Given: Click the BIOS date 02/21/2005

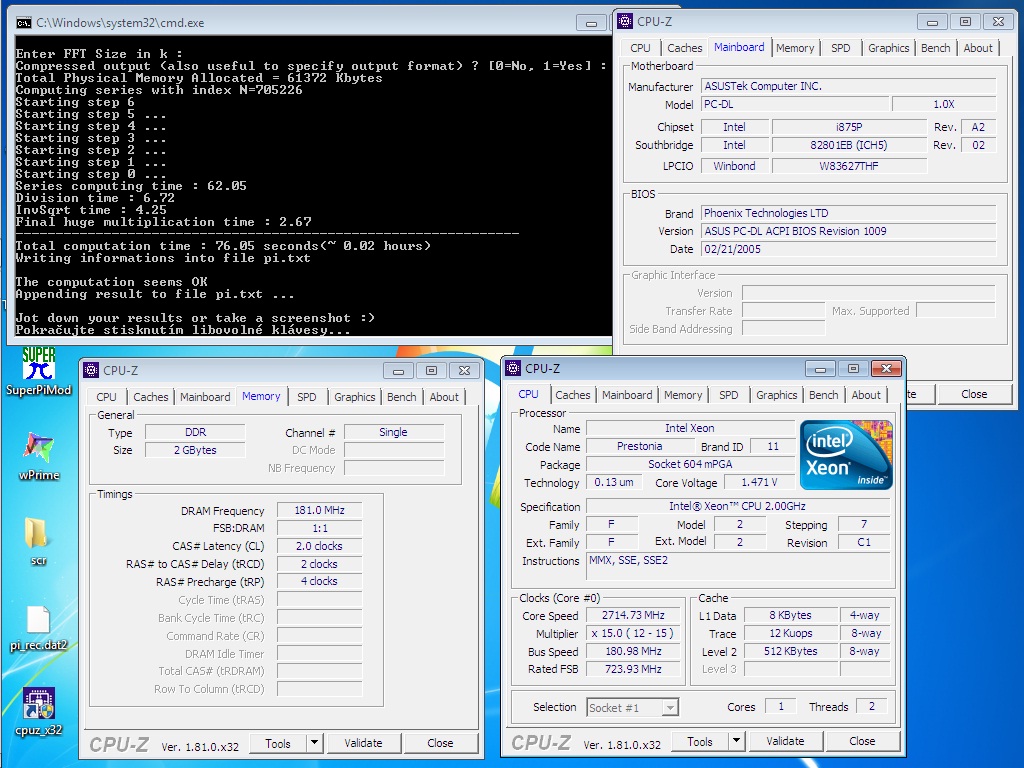Looking at the screenshot, I should pyautogui.click(x=848, y=249).
